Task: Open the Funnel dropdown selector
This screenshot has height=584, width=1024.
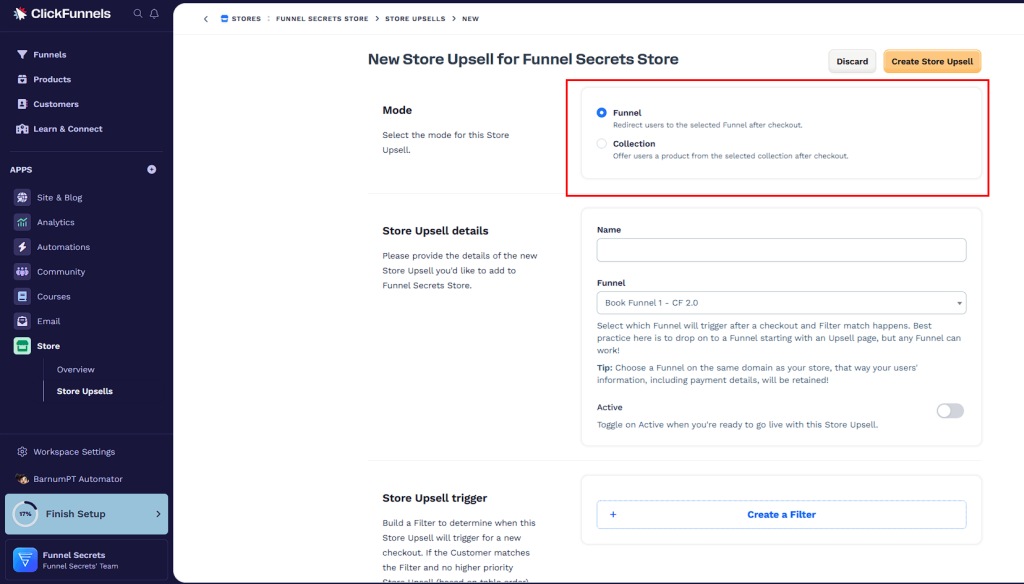Action: pos(781,303)
